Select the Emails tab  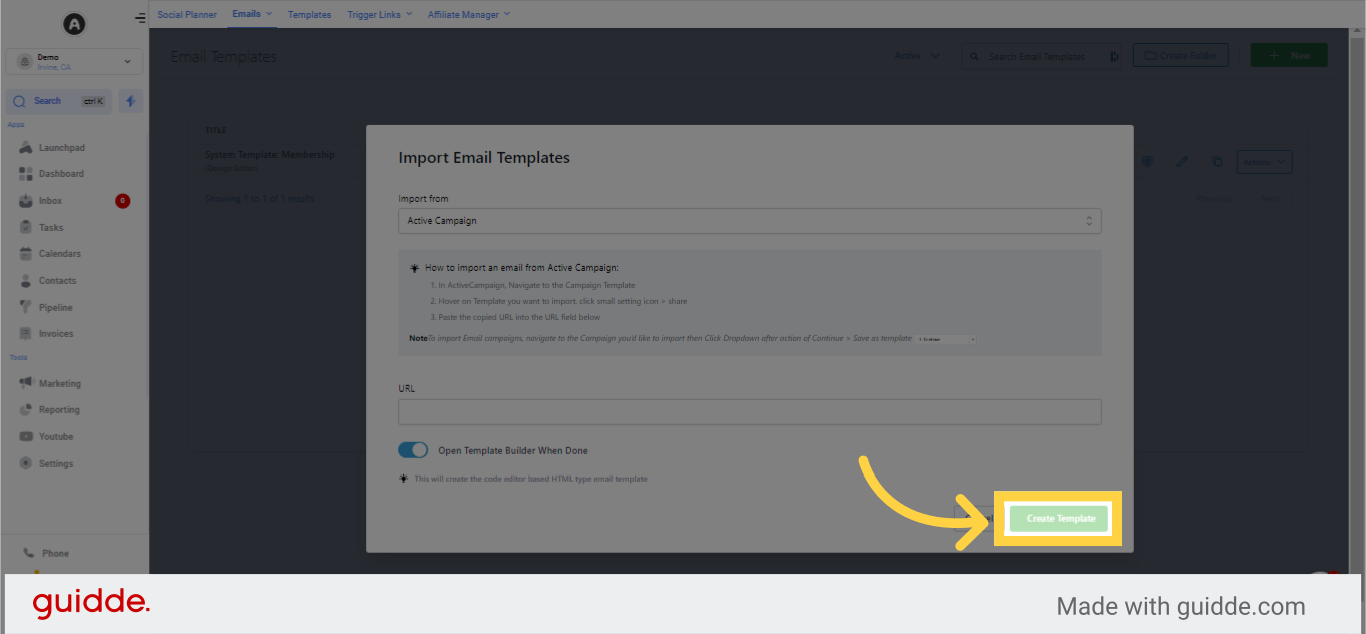[x=246, y=14]
